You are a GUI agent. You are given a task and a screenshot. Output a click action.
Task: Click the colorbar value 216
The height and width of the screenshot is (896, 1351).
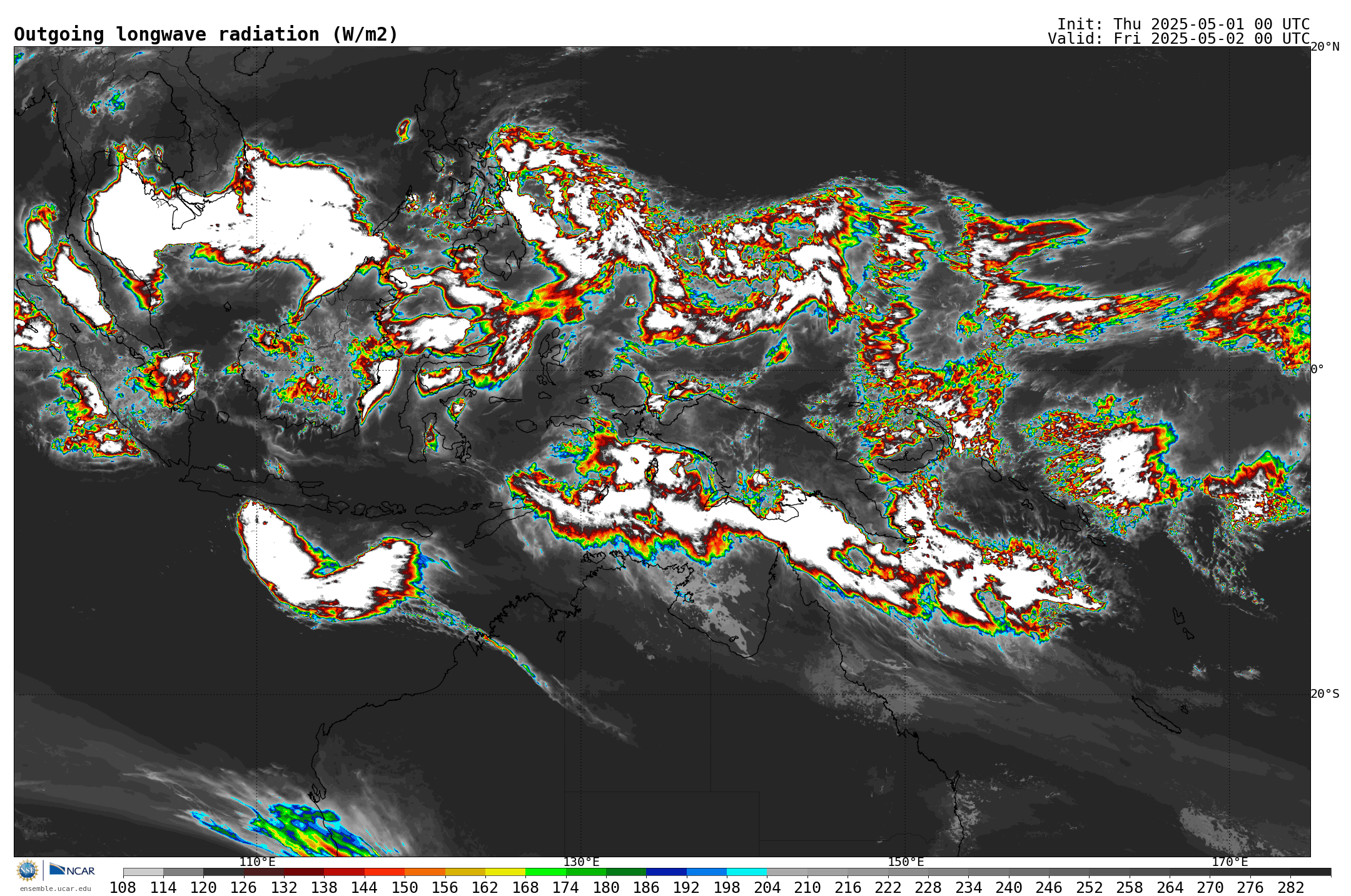click(848, 888)
